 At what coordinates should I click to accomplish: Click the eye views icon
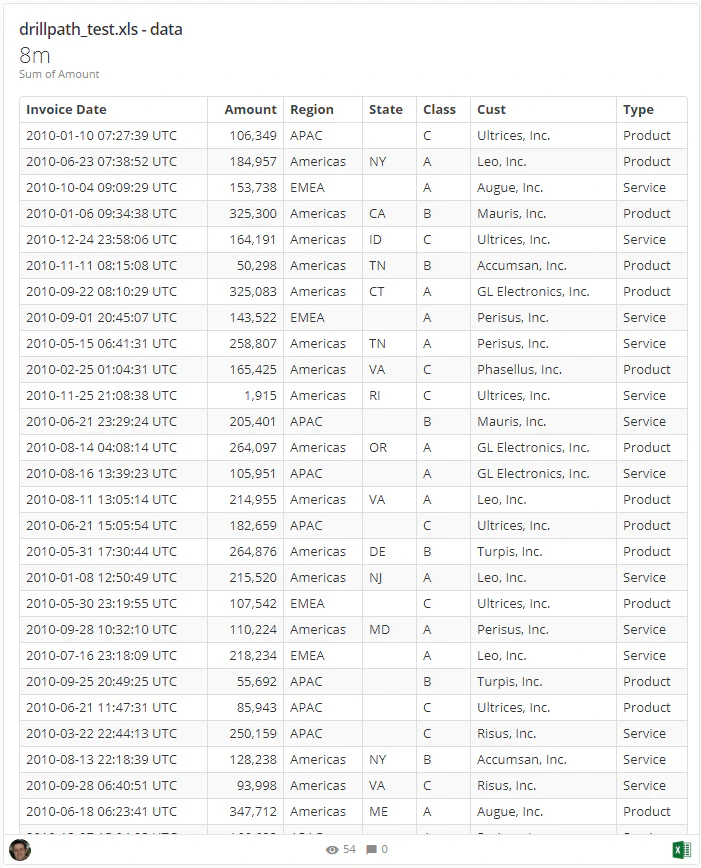(332, 850)
